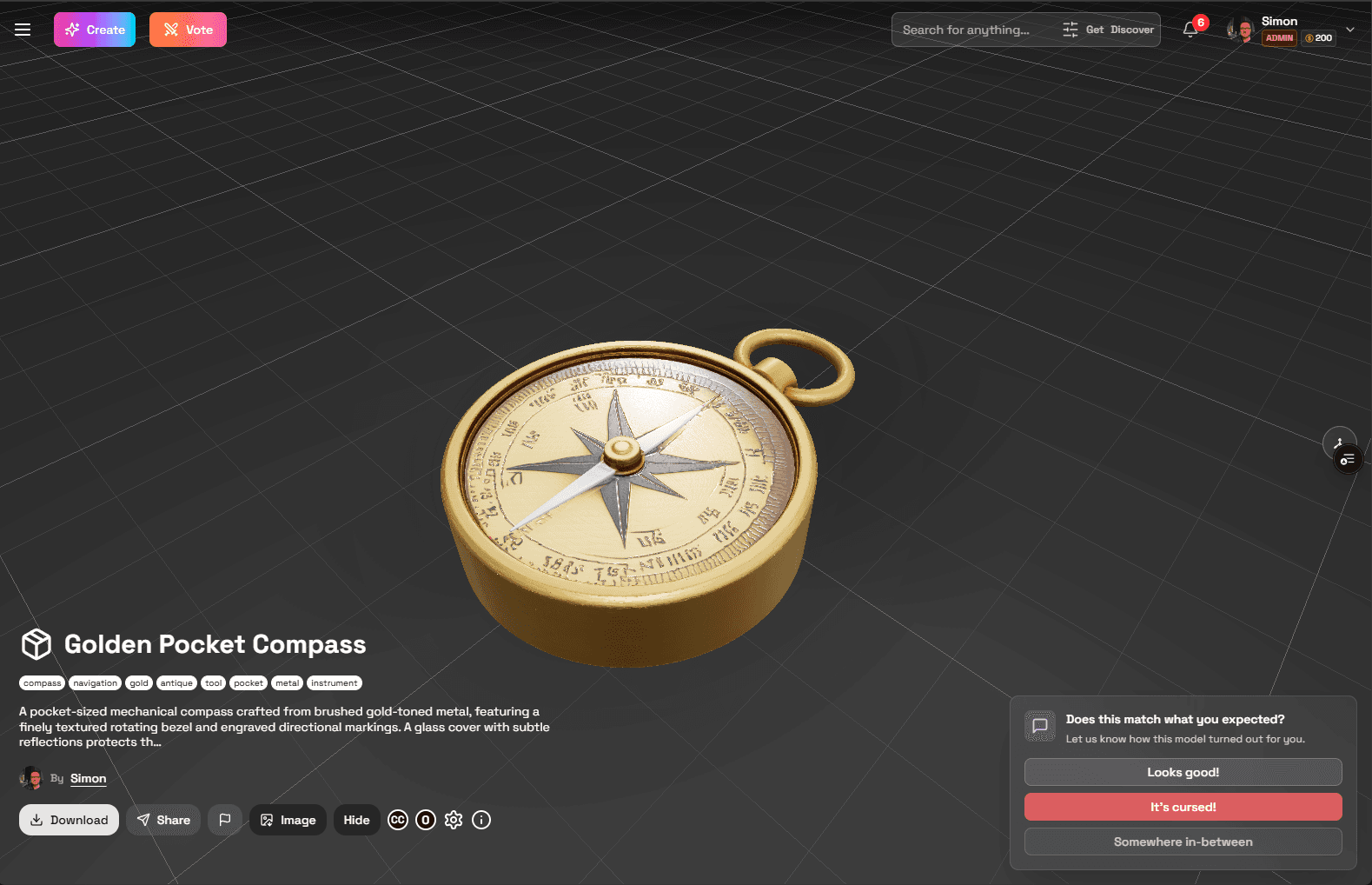
Task: Open the notifications bell
Action: click(1190, 30)
